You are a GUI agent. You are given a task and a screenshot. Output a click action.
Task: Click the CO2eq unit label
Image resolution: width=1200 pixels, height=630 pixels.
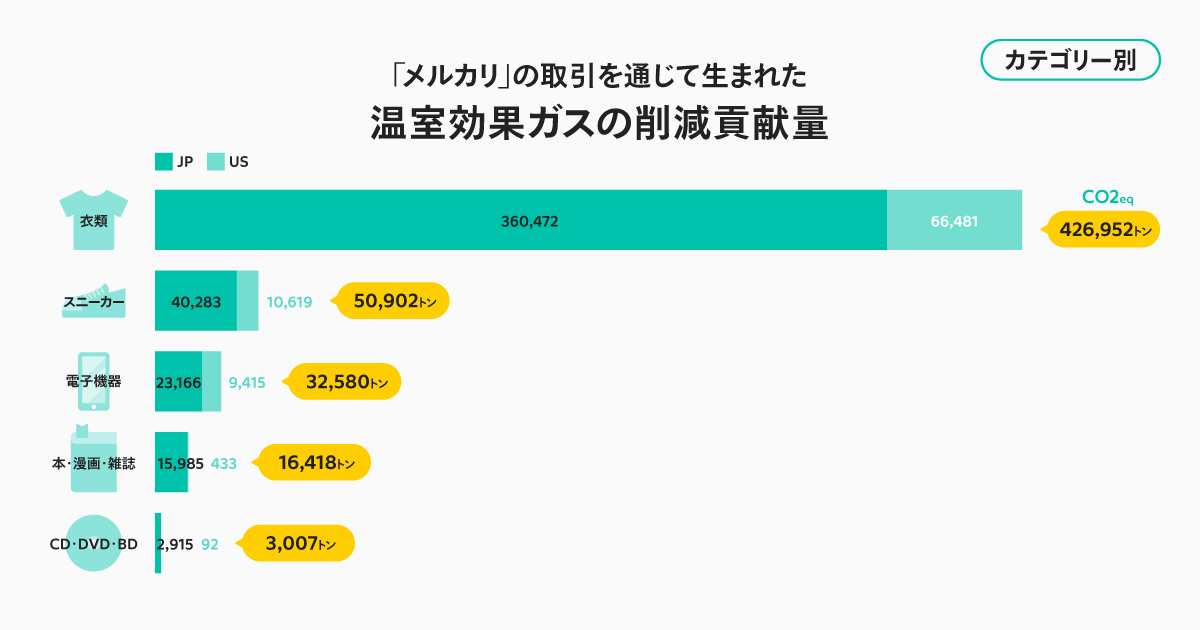click(x=1108, y=197)
